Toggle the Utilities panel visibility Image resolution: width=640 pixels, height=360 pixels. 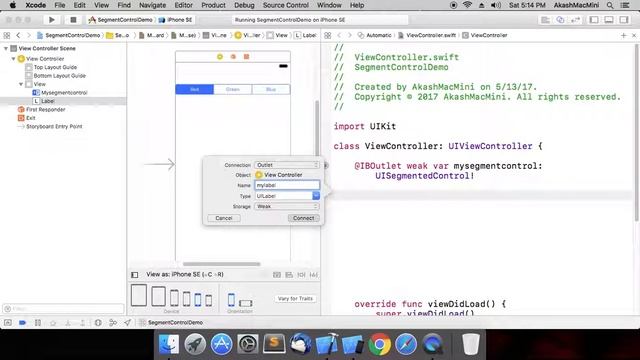[x=624, y=20]
